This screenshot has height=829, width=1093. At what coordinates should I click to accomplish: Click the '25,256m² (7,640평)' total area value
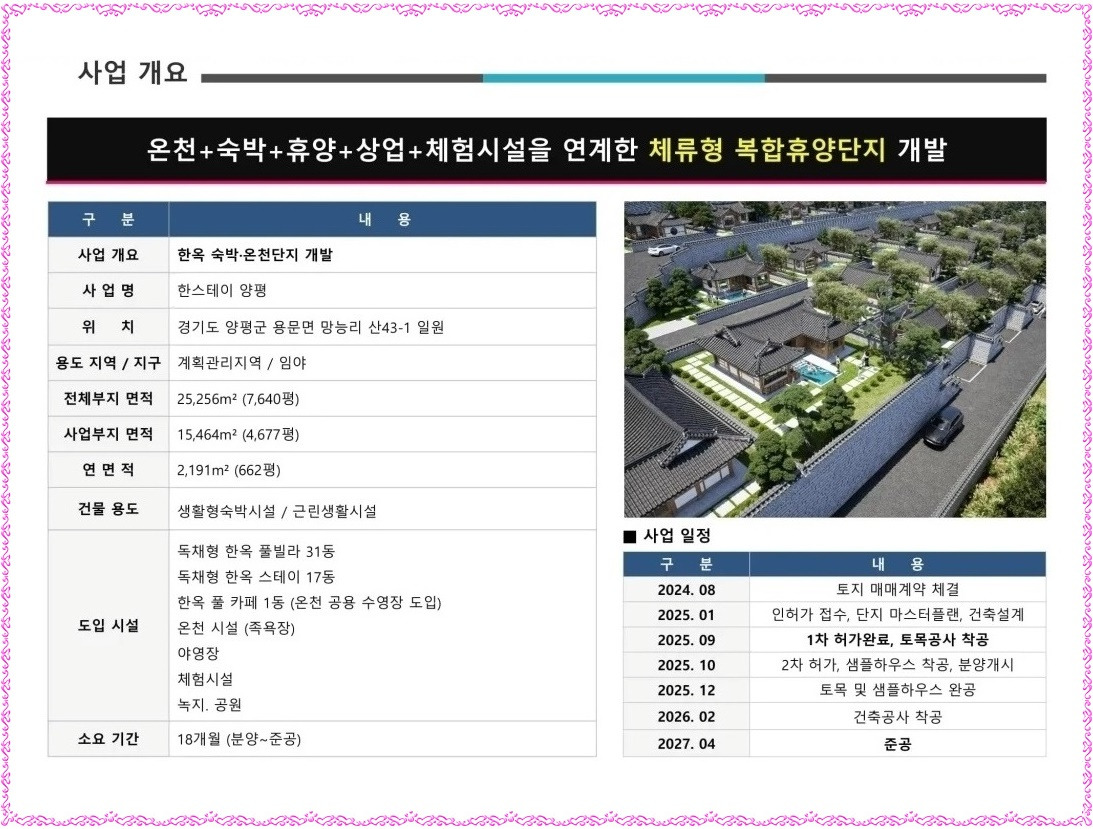point(238,399)
